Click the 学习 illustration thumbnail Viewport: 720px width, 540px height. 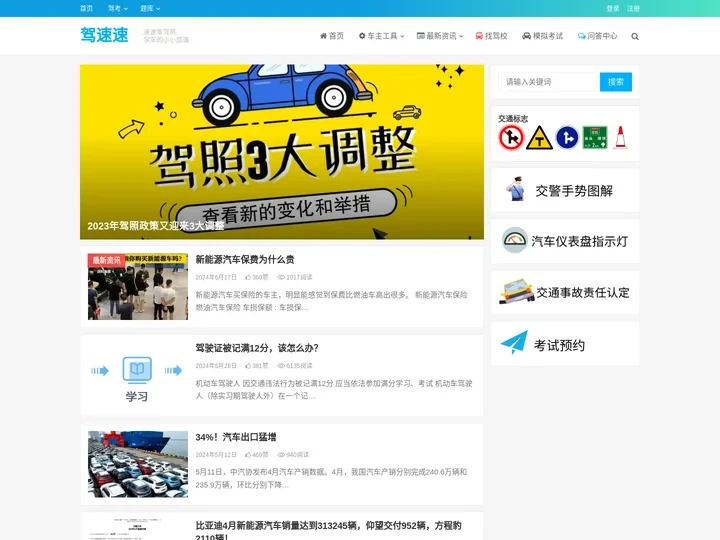click(138, 377)
